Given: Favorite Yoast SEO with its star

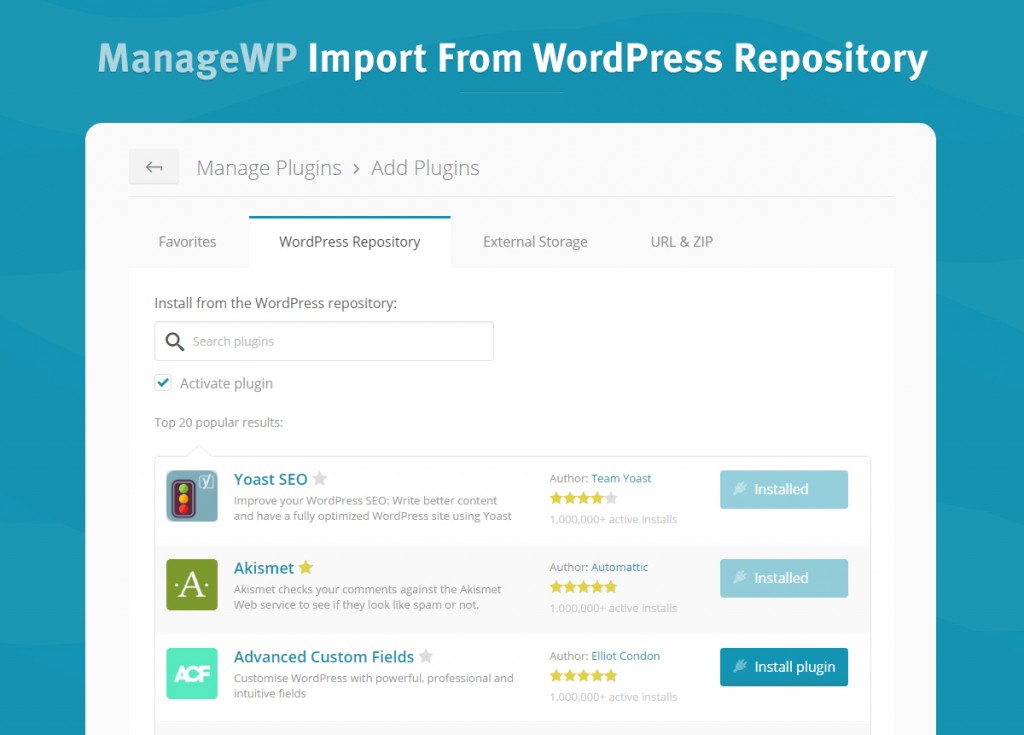Looking at the screenshot, I should point(320,479).
